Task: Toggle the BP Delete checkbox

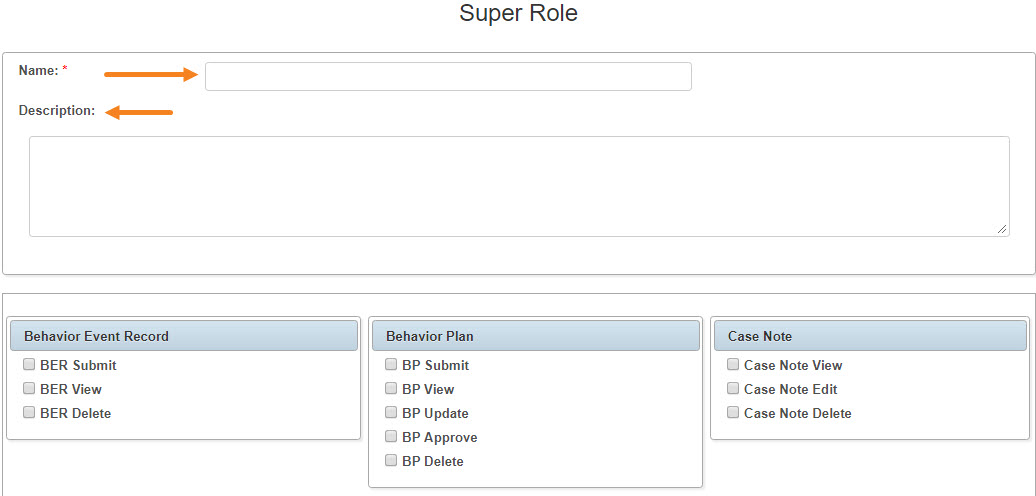Action: pos(391,461)
